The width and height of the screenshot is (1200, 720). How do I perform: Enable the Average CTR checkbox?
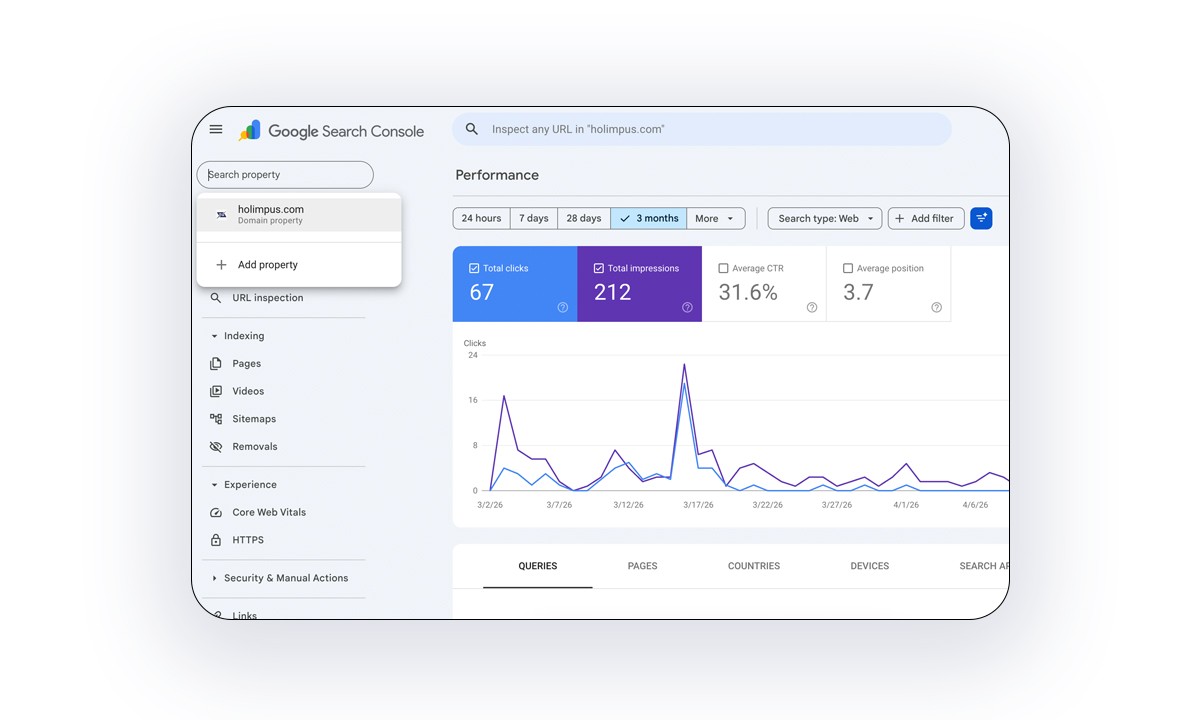[723, 268]
